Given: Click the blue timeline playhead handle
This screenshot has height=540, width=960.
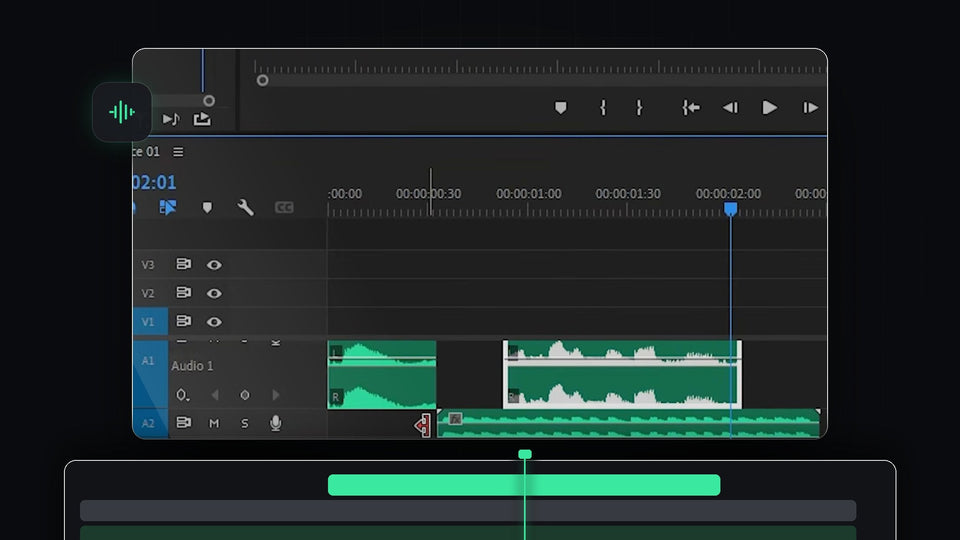Looking at the screenshot, I should tap(730, 209).
